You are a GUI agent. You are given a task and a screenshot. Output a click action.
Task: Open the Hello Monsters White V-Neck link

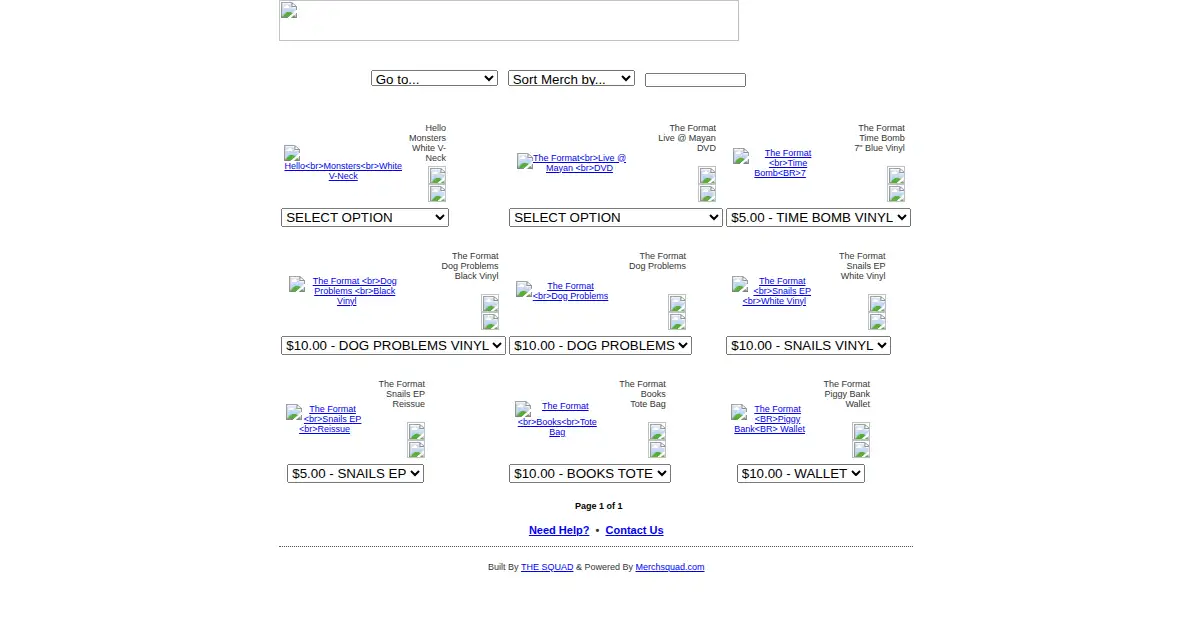pos(343,166)
